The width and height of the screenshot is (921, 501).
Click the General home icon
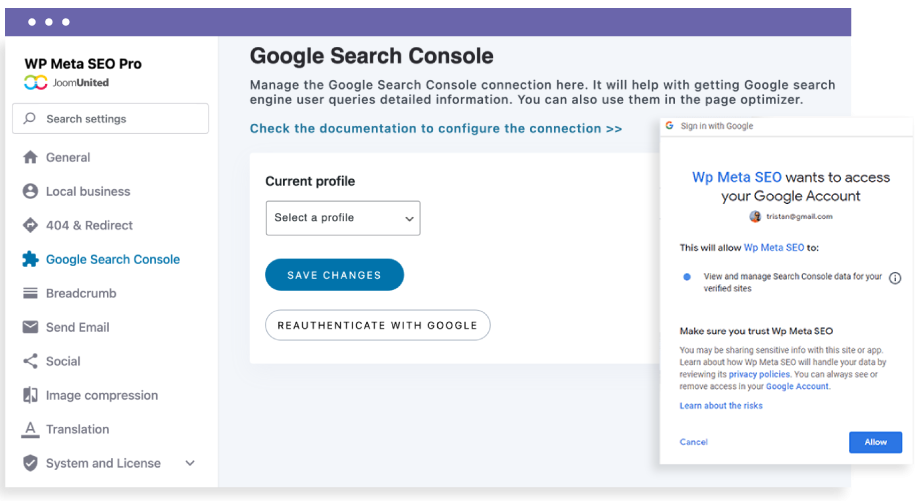coord(29,157)
